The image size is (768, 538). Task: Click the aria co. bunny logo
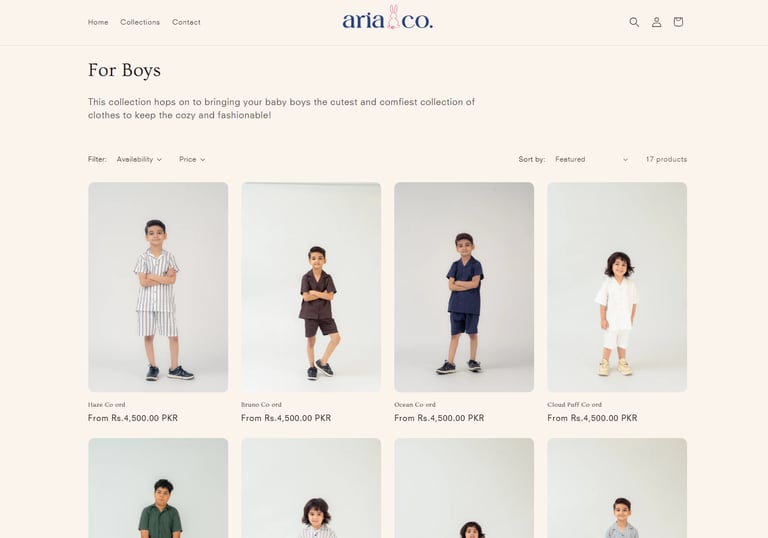387,19
